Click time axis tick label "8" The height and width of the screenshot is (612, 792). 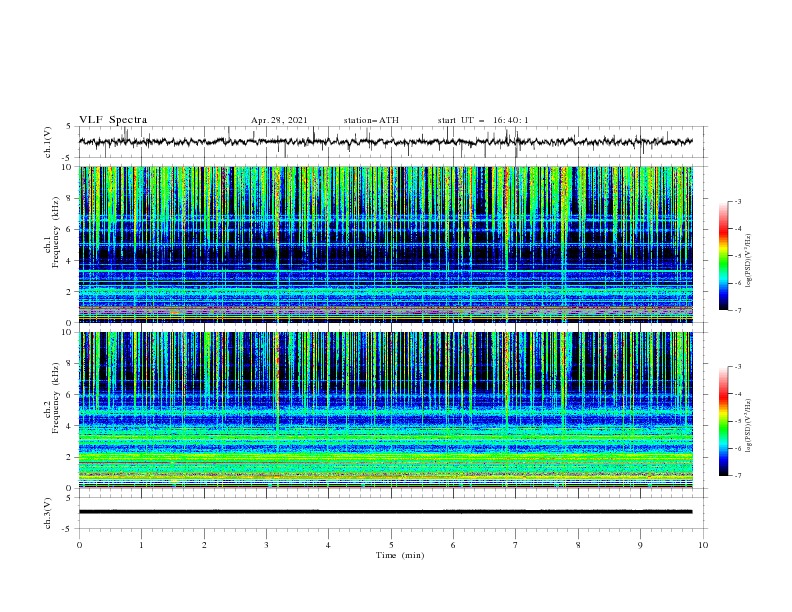pyautogui.click(x=578, y=545)
